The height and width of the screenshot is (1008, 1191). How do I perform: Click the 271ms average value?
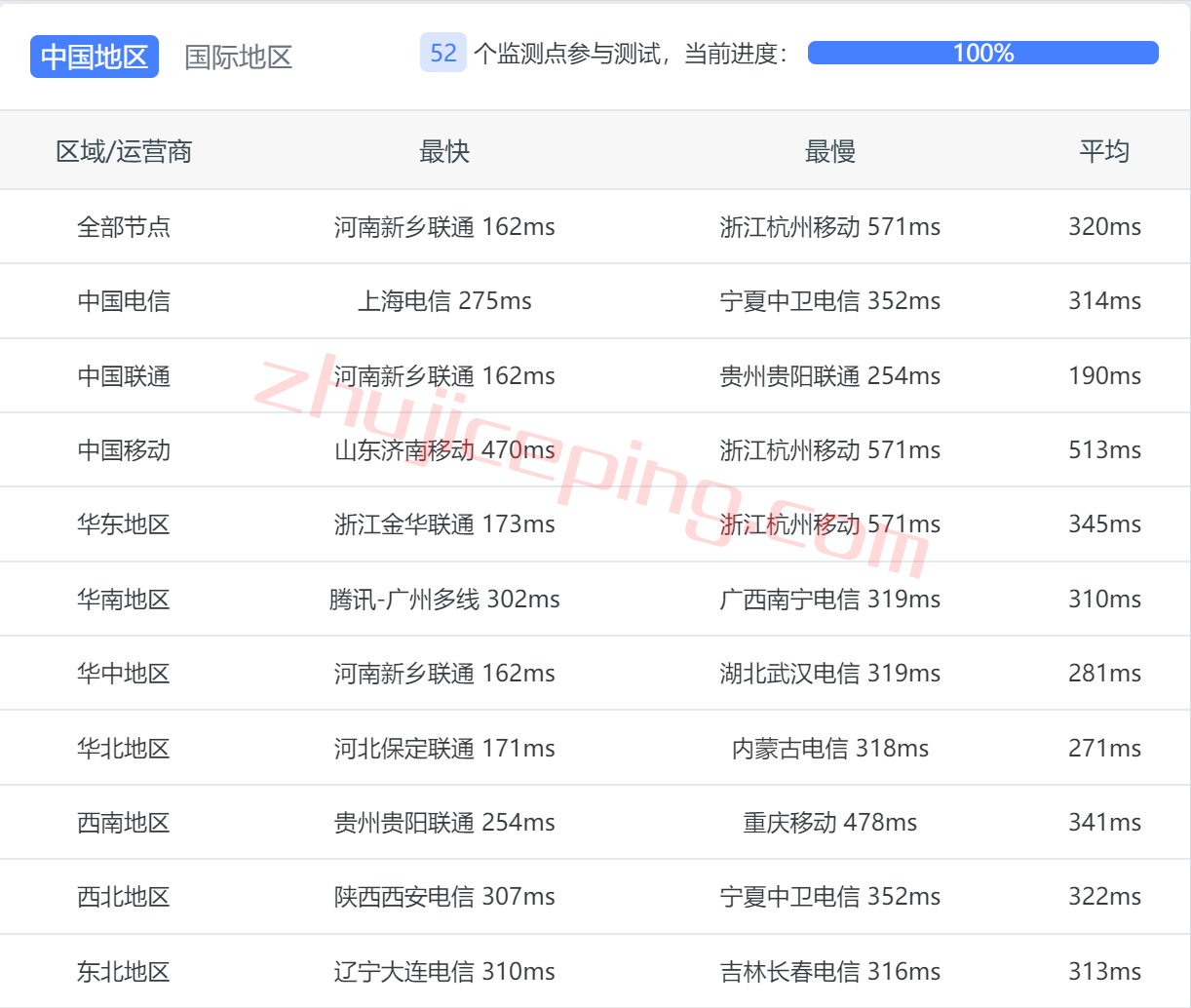[1104, 748]
